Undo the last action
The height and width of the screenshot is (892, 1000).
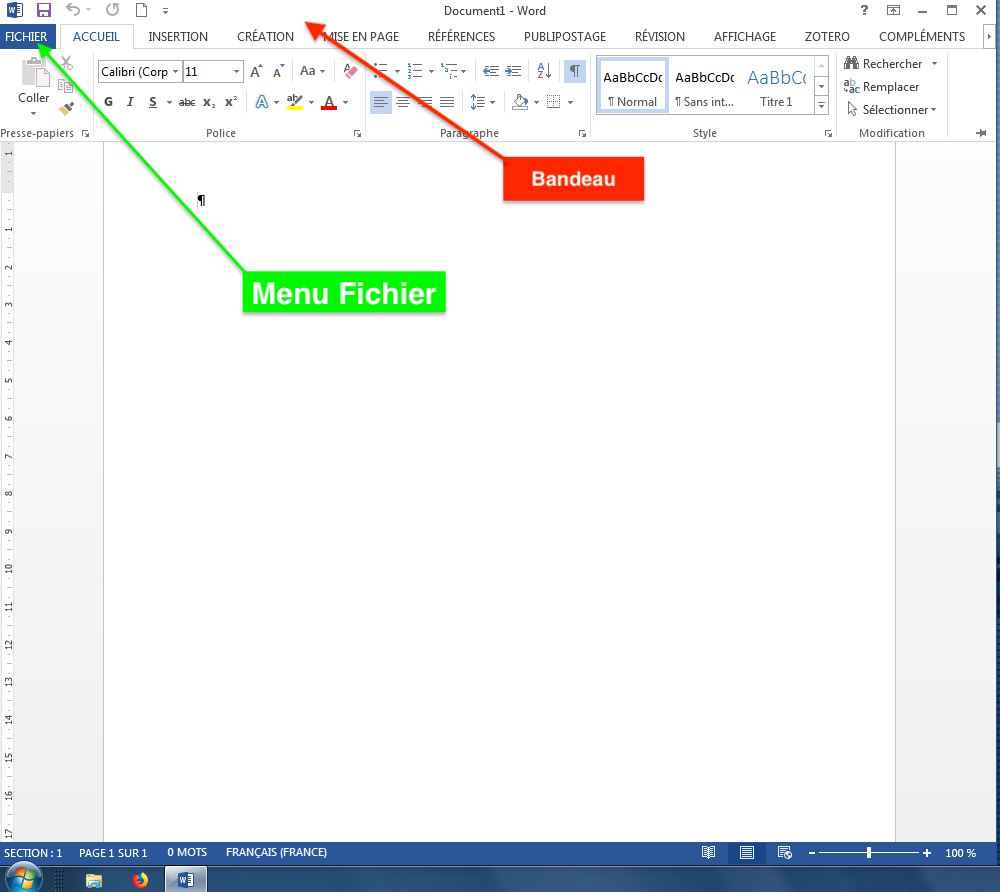[73, 10]
